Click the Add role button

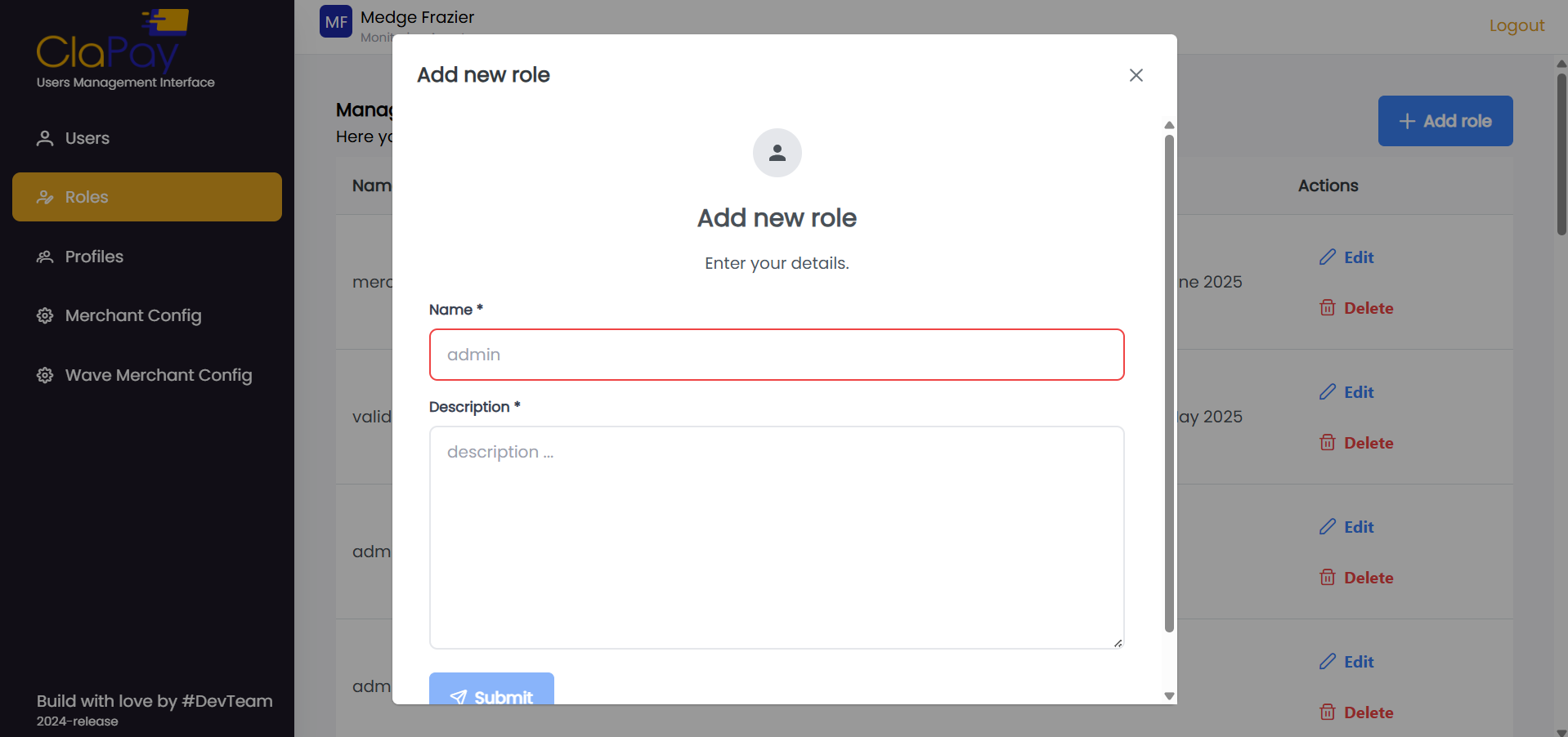(1445, 121)
